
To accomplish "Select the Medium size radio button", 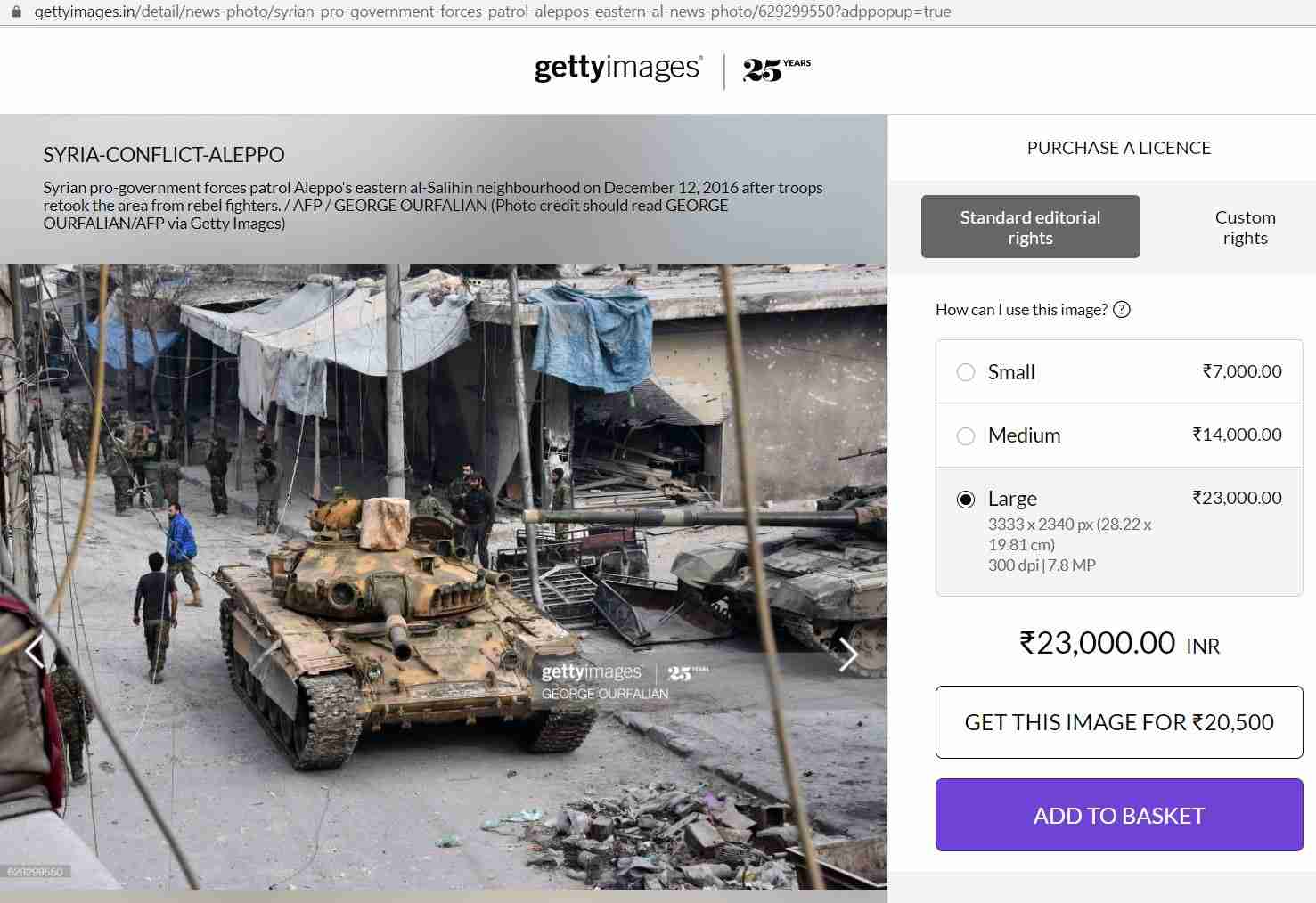I will [966, 436].
